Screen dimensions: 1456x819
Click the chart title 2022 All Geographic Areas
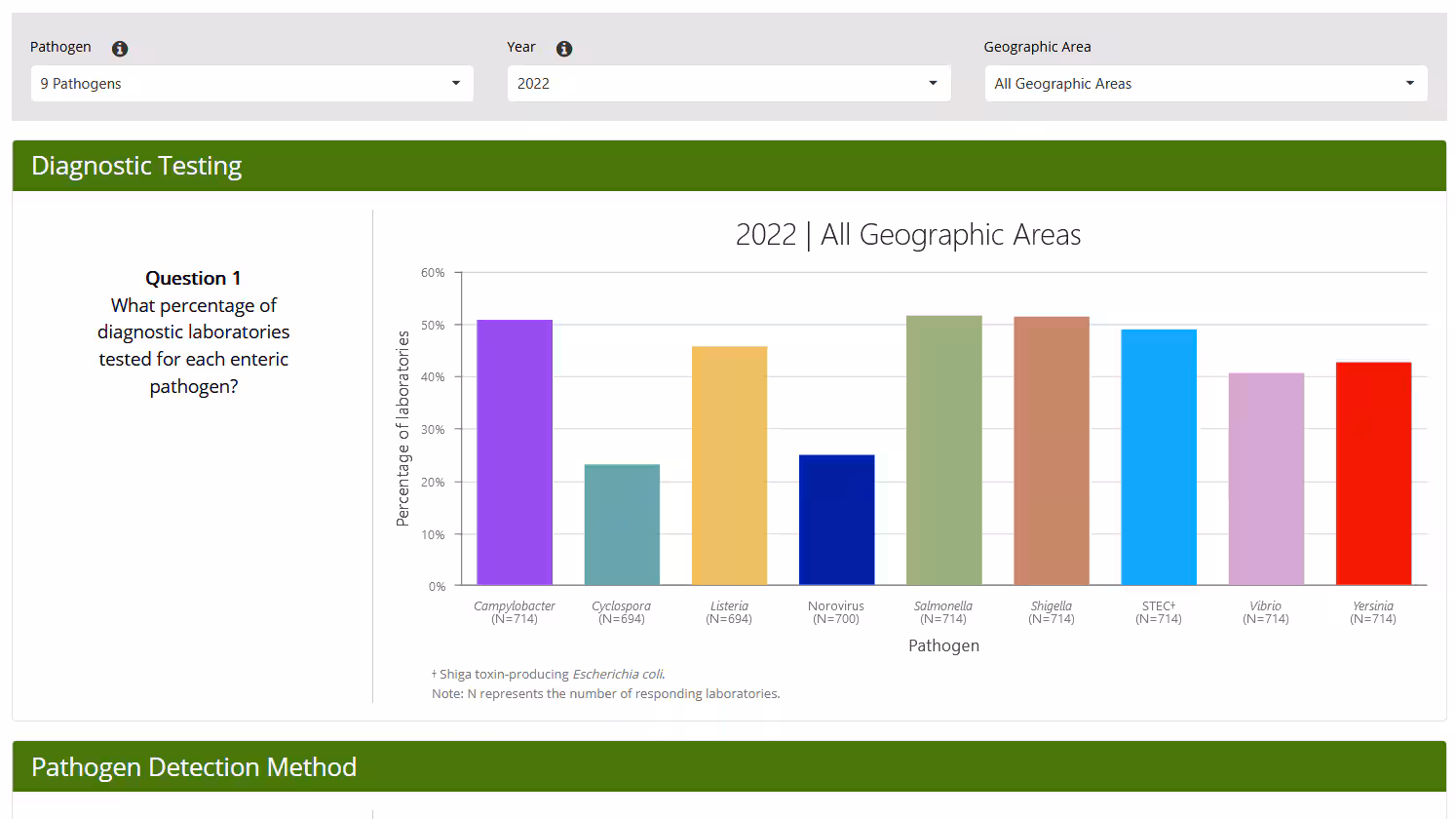[907, 234]
